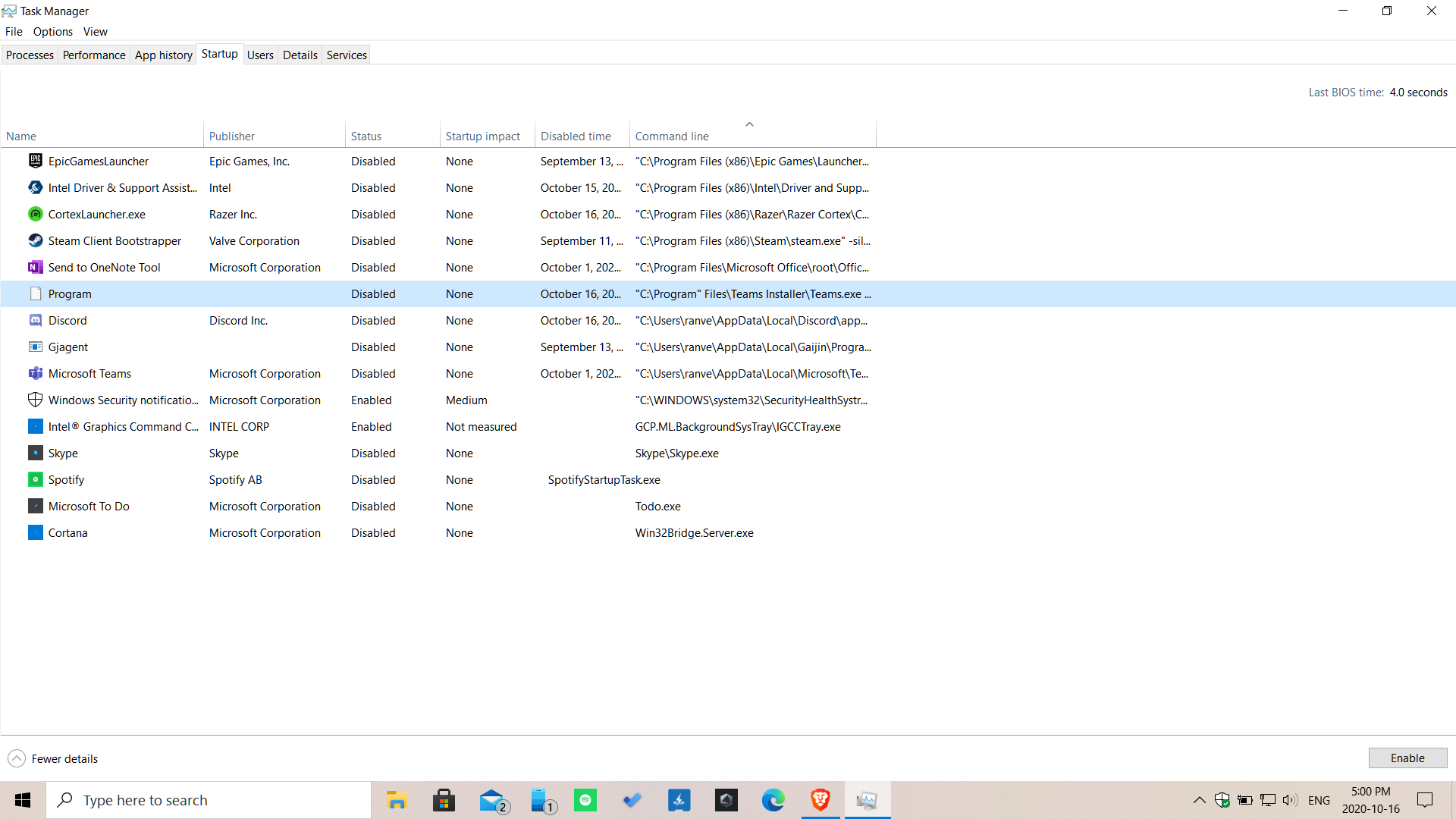Sort by the Command line column header
Screen dimensions: 1456x819
click(x=753, y=136)
